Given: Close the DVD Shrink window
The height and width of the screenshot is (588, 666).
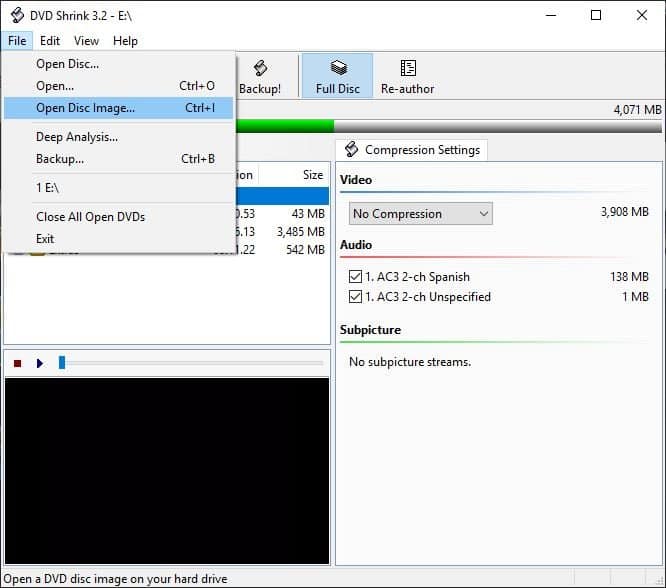Looking at the screenshot, I should click(642, 15).
